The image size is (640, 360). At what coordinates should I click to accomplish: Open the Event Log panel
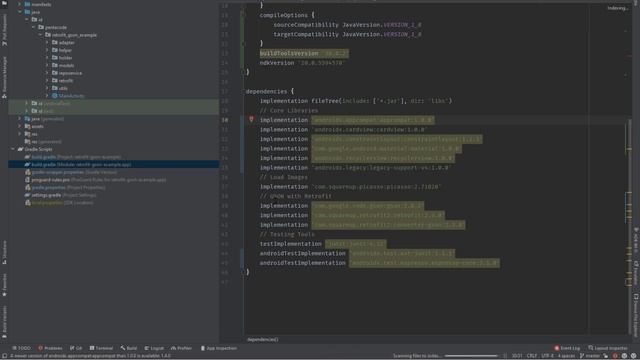pos(567,348)
